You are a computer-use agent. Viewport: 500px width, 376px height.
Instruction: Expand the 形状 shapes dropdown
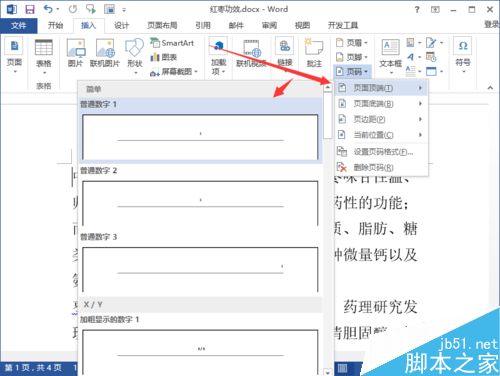(135, 72)
